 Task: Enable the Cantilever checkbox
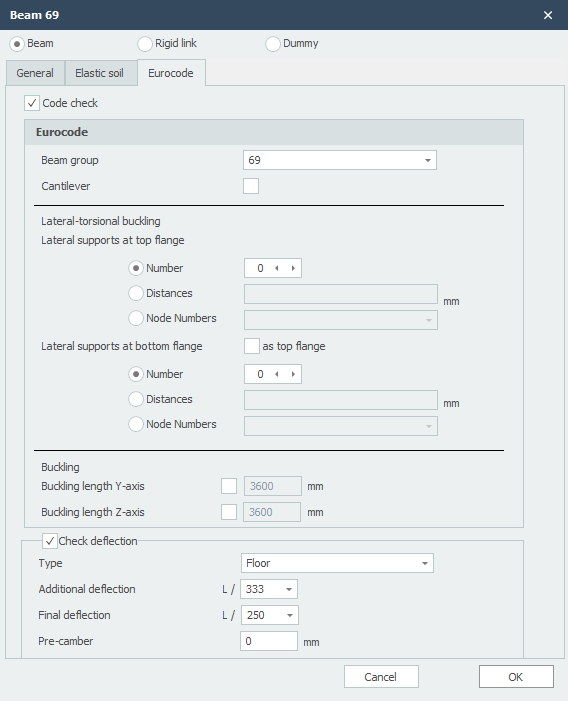[x=251, y=186]
